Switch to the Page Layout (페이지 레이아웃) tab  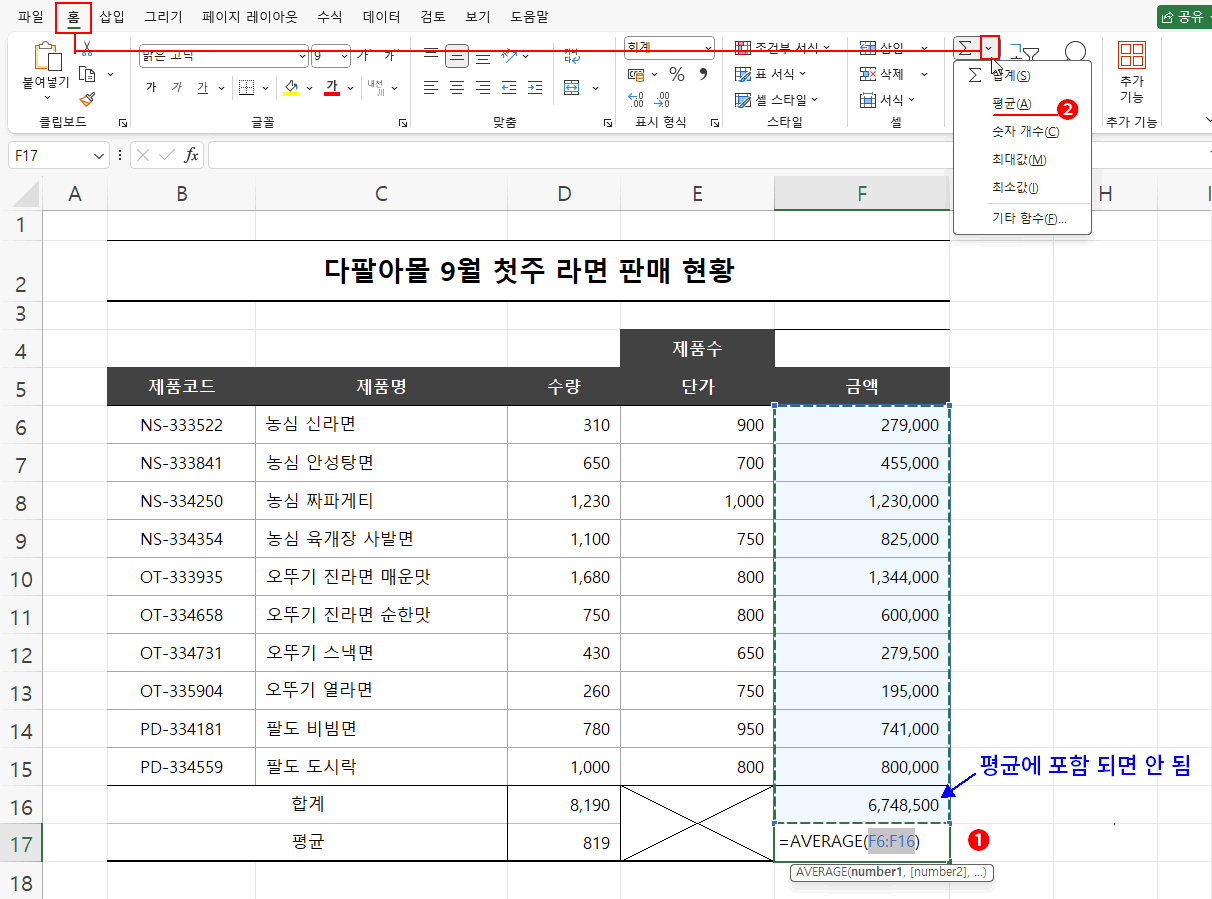click(249, 16)
